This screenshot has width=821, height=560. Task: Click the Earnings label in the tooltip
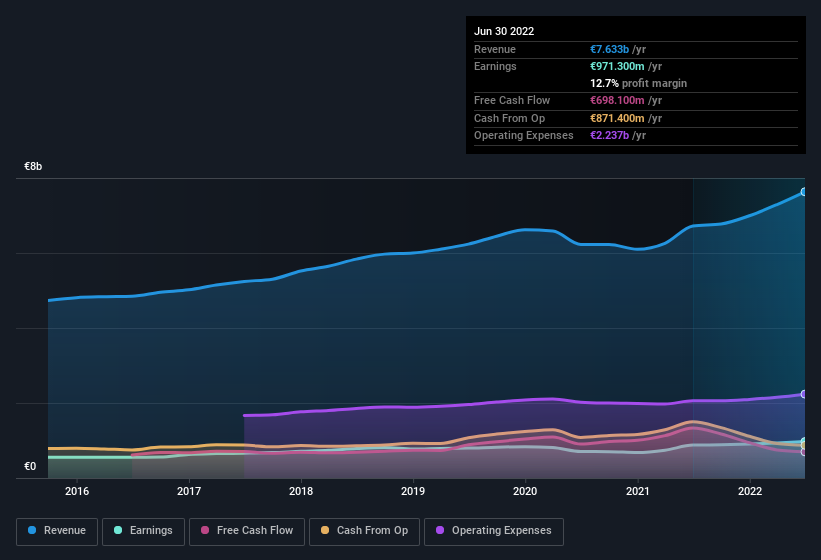(x=495, y=66)
